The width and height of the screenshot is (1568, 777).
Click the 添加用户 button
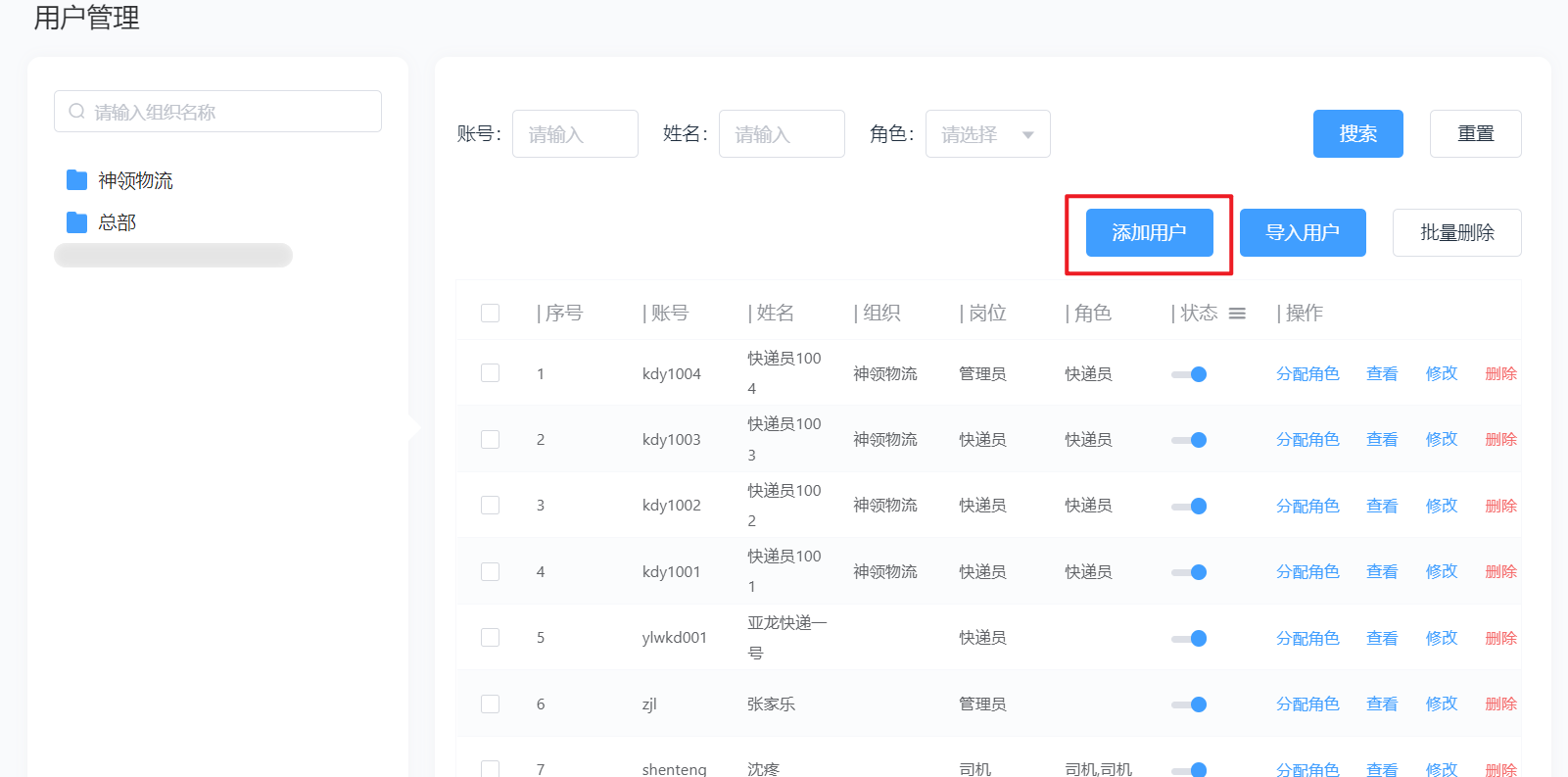pos(1149,233)
